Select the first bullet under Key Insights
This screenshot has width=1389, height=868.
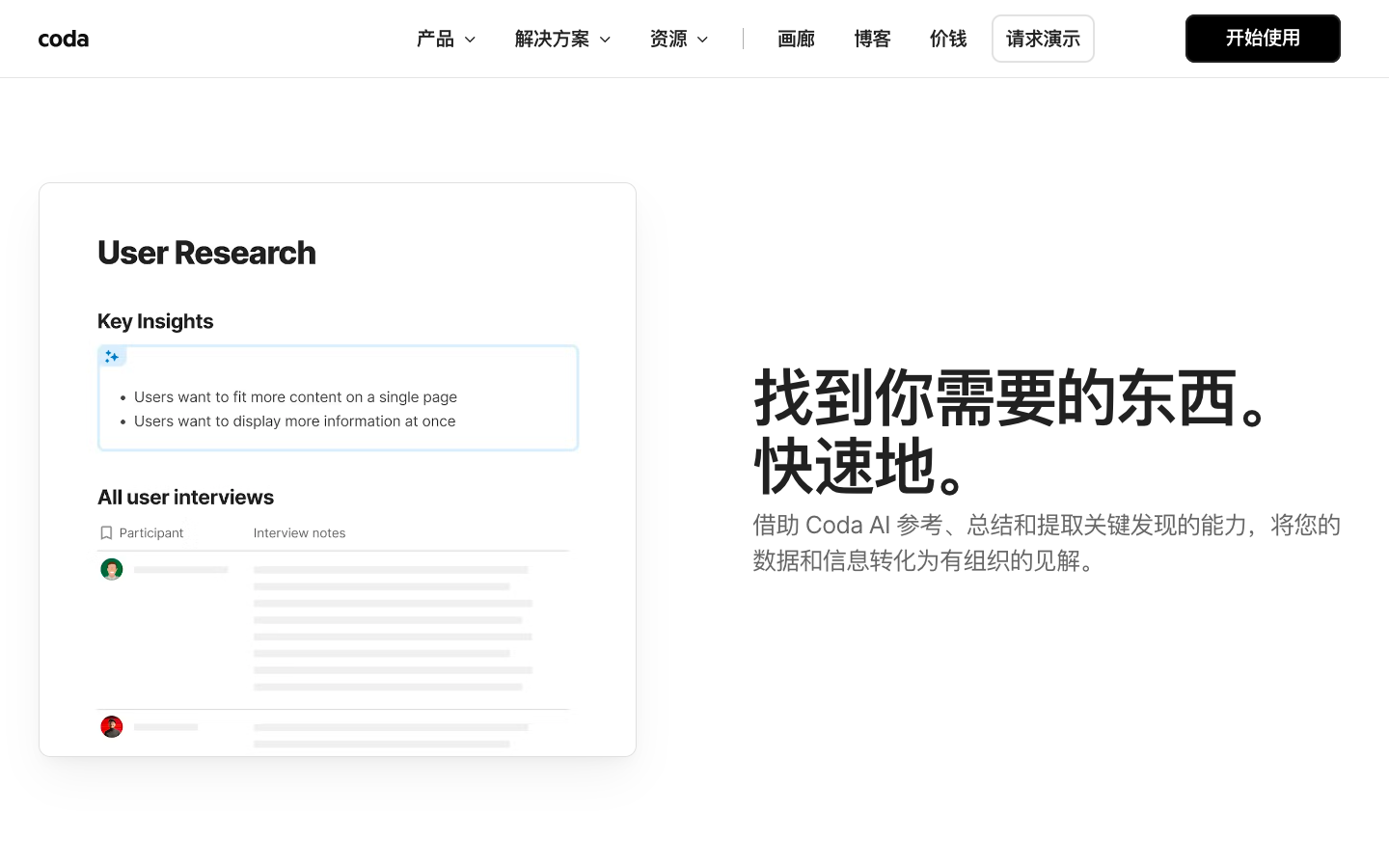pos(295,397)
